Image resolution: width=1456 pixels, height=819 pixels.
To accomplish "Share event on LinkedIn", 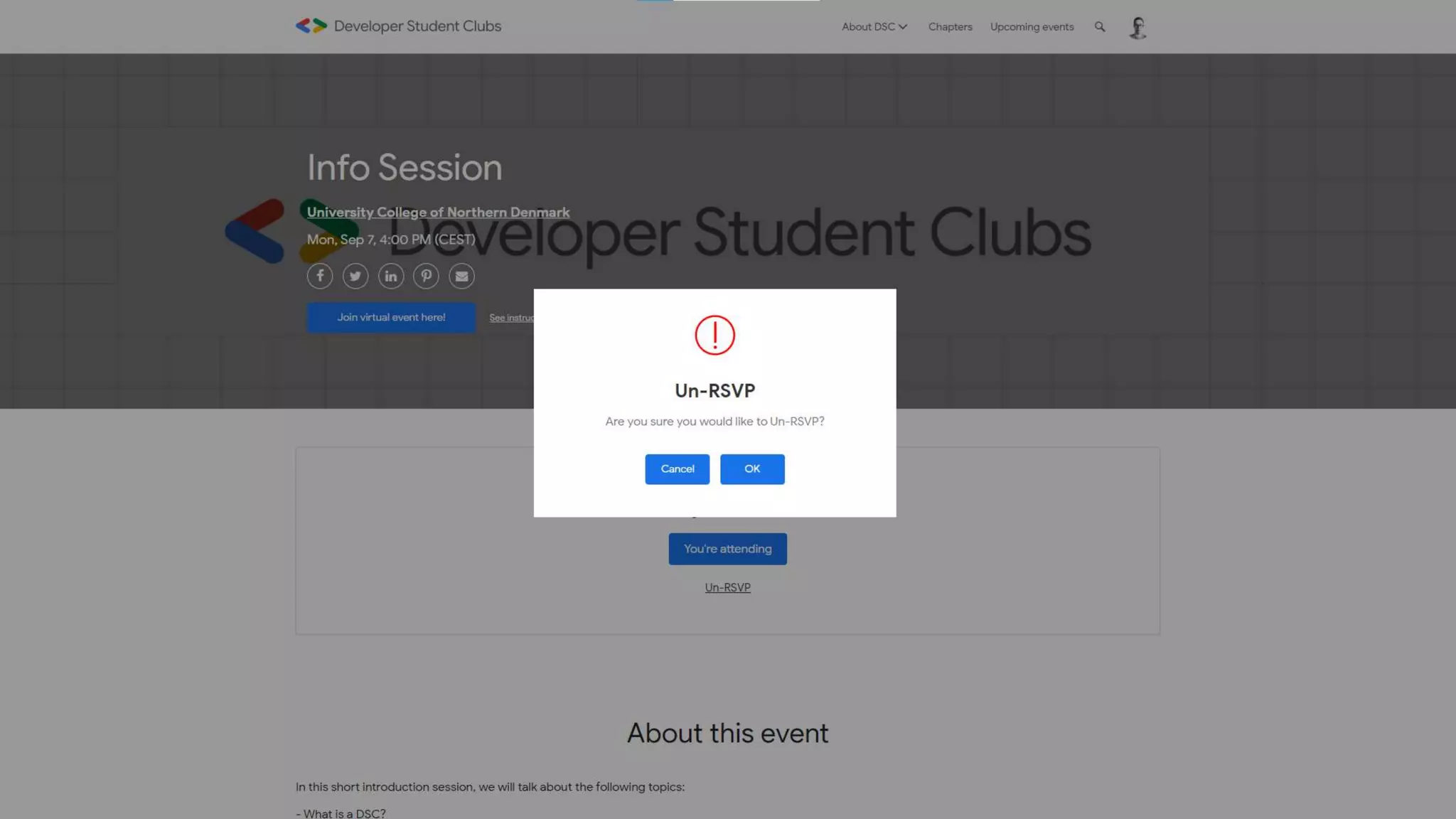I will [x=391, y=276].
